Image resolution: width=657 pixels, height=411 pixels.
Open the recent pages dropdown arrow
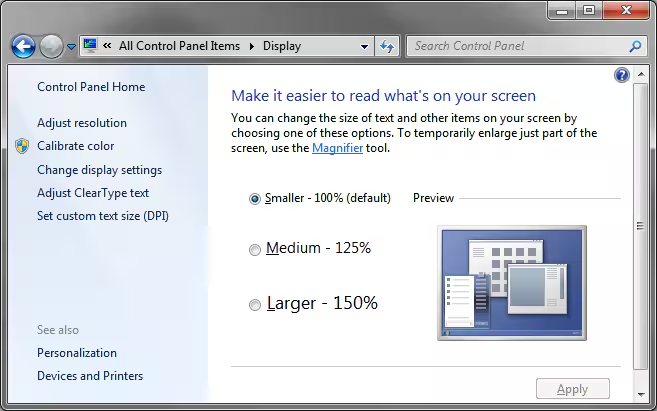(72, 47)
